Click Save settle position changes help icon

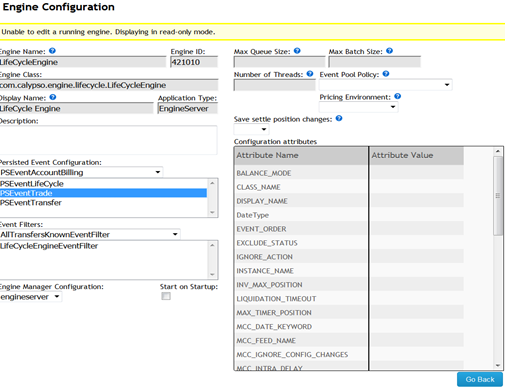click(339, 118)
